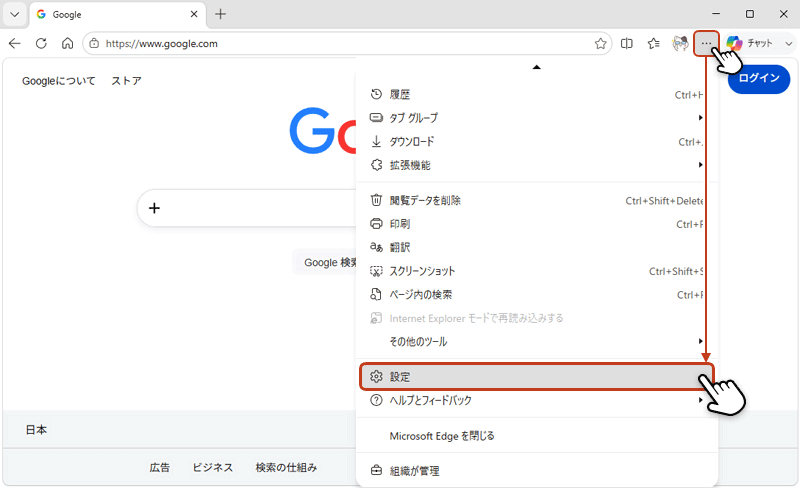Add this page to favorites star
This screenshot has height=488, width=800.
pyautogui.click(x=601, y=44)
